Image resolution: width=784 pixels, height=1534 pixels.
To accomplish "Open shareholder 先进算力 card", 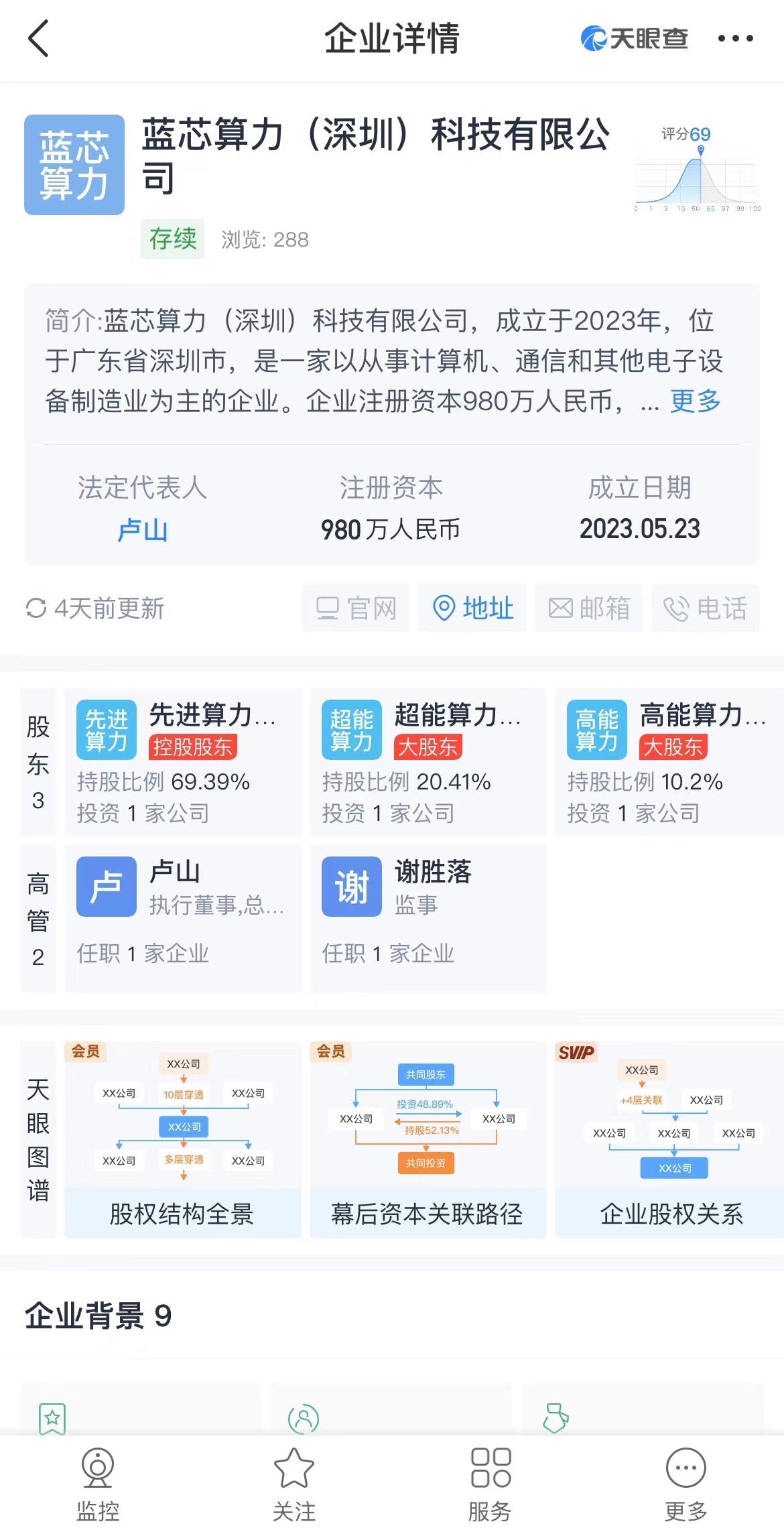I will [x=183, y=763].
